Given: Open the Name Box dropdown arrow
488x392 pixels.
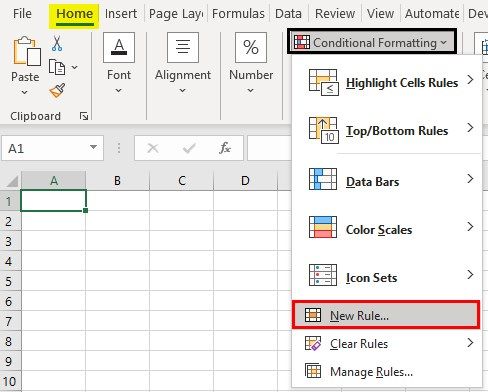Looking at the screenshot, I should 94,147.
